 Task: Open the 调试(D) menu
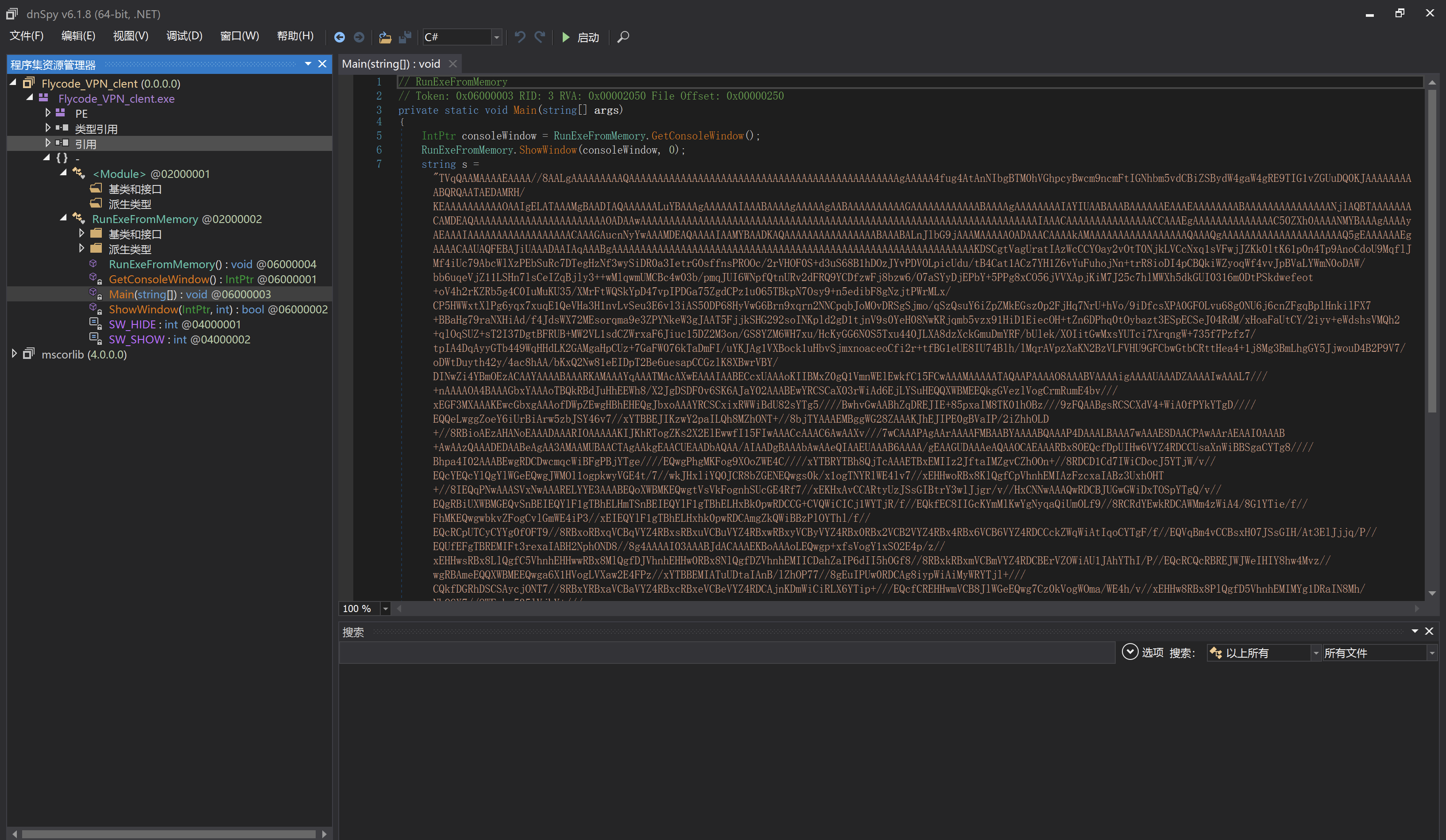point(184,36)
